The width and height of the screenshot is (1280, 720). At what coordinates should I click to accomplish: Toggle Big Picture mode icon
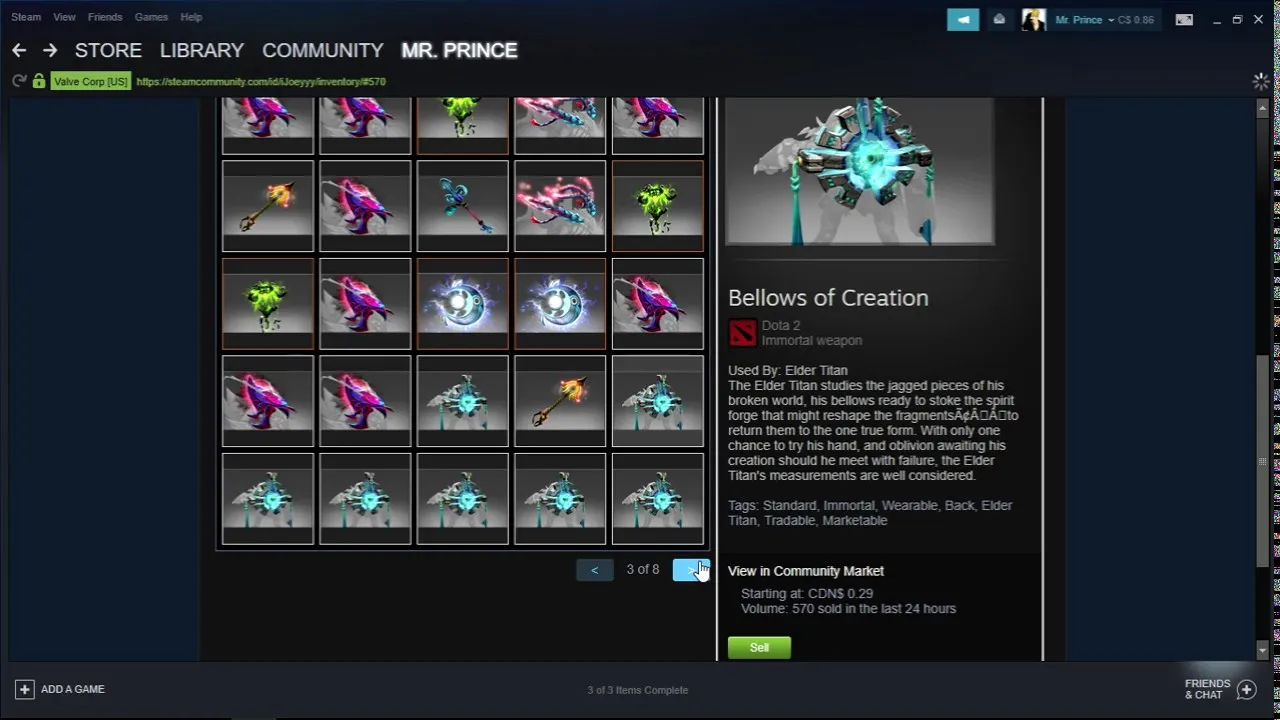[x=1184, y=19]
